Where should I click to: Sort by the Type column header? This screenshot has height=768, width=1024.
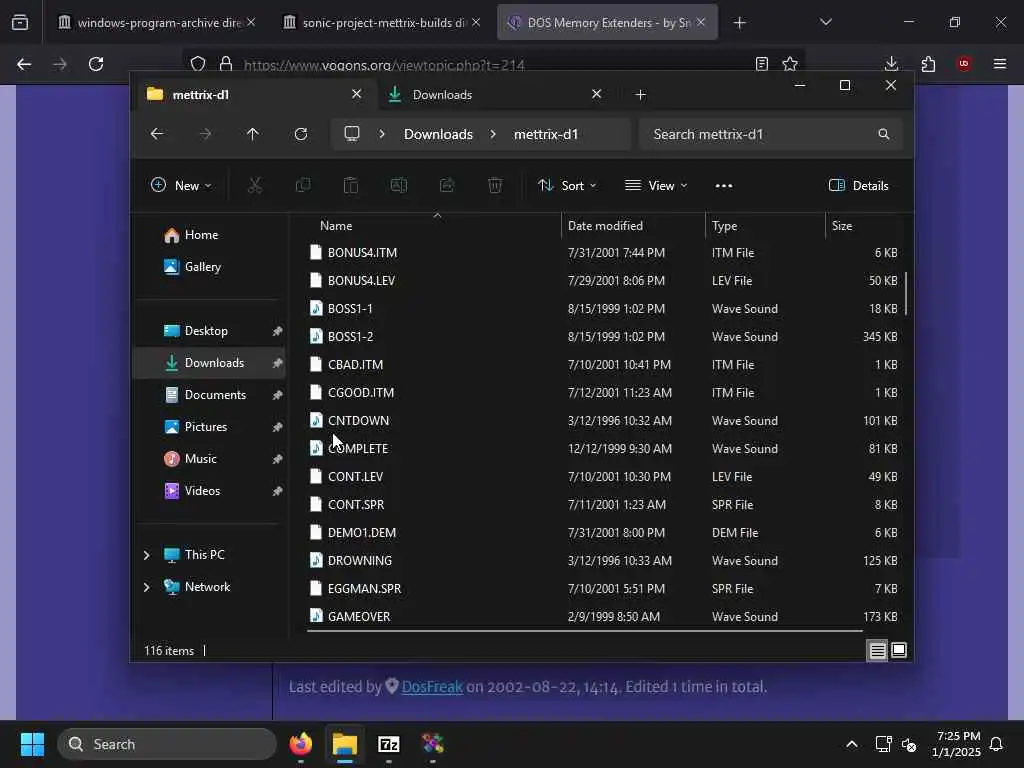point(765,226)
